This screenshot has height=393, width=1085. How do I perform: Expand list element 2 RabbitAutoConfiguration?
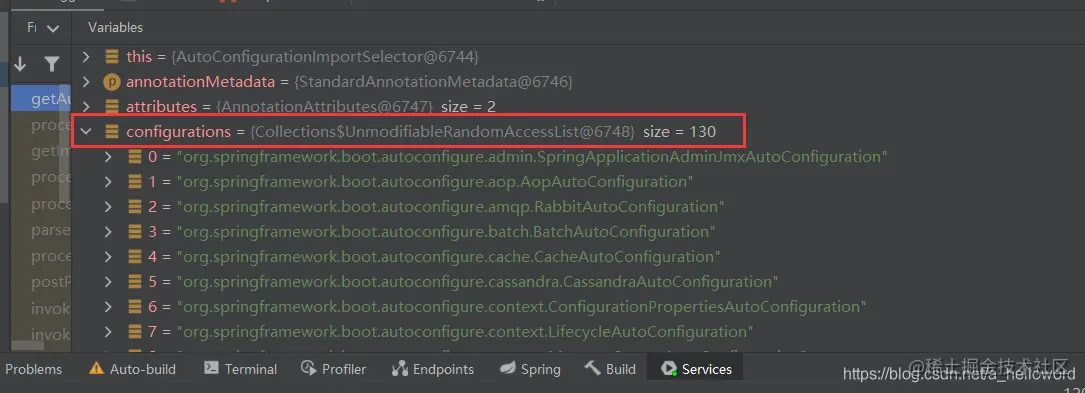(x=108, y=206)
